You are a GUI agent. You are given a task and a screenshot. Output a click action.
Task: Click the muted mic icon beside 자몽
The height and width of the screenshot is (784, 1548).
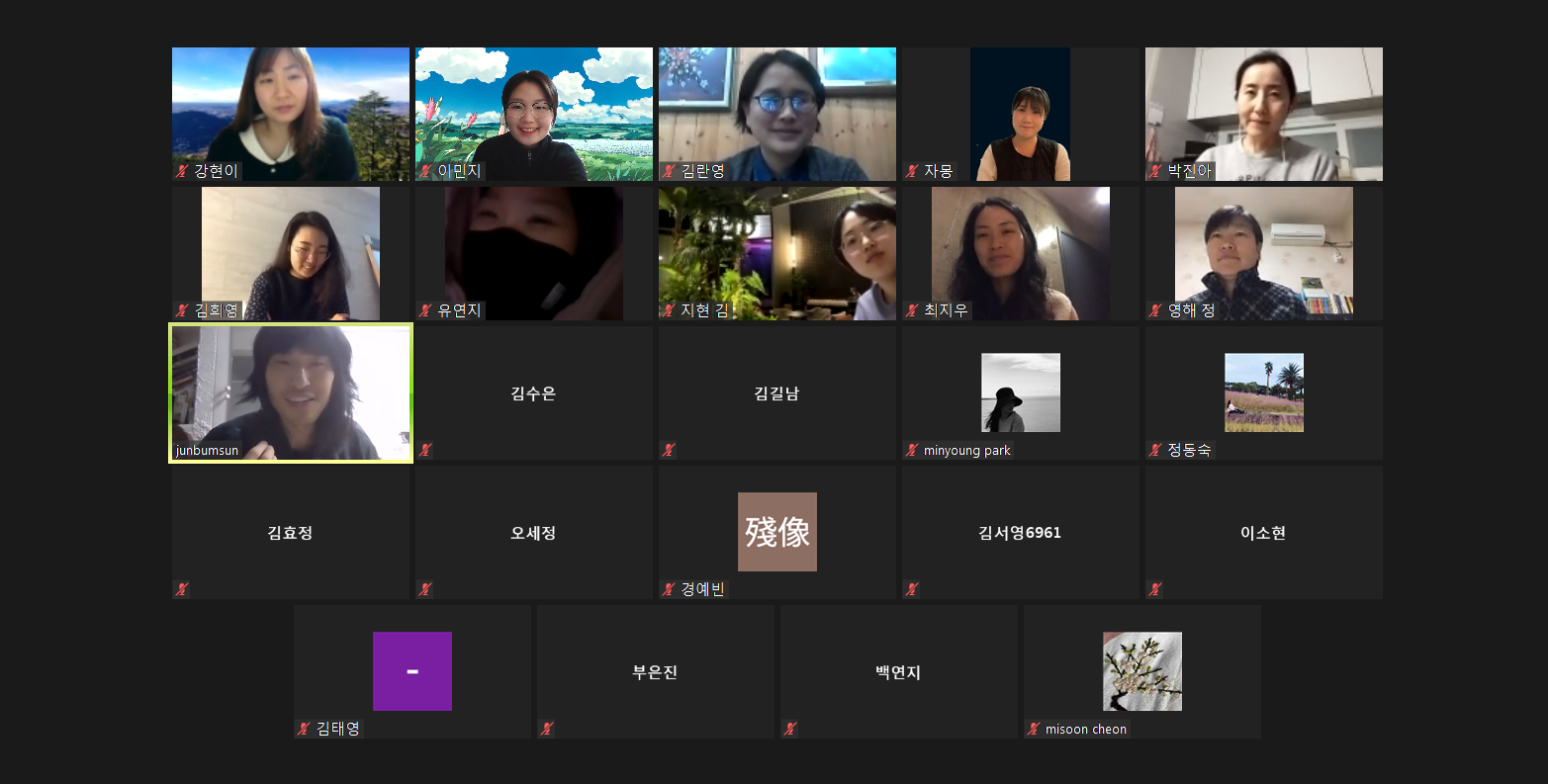pos(912,171)
